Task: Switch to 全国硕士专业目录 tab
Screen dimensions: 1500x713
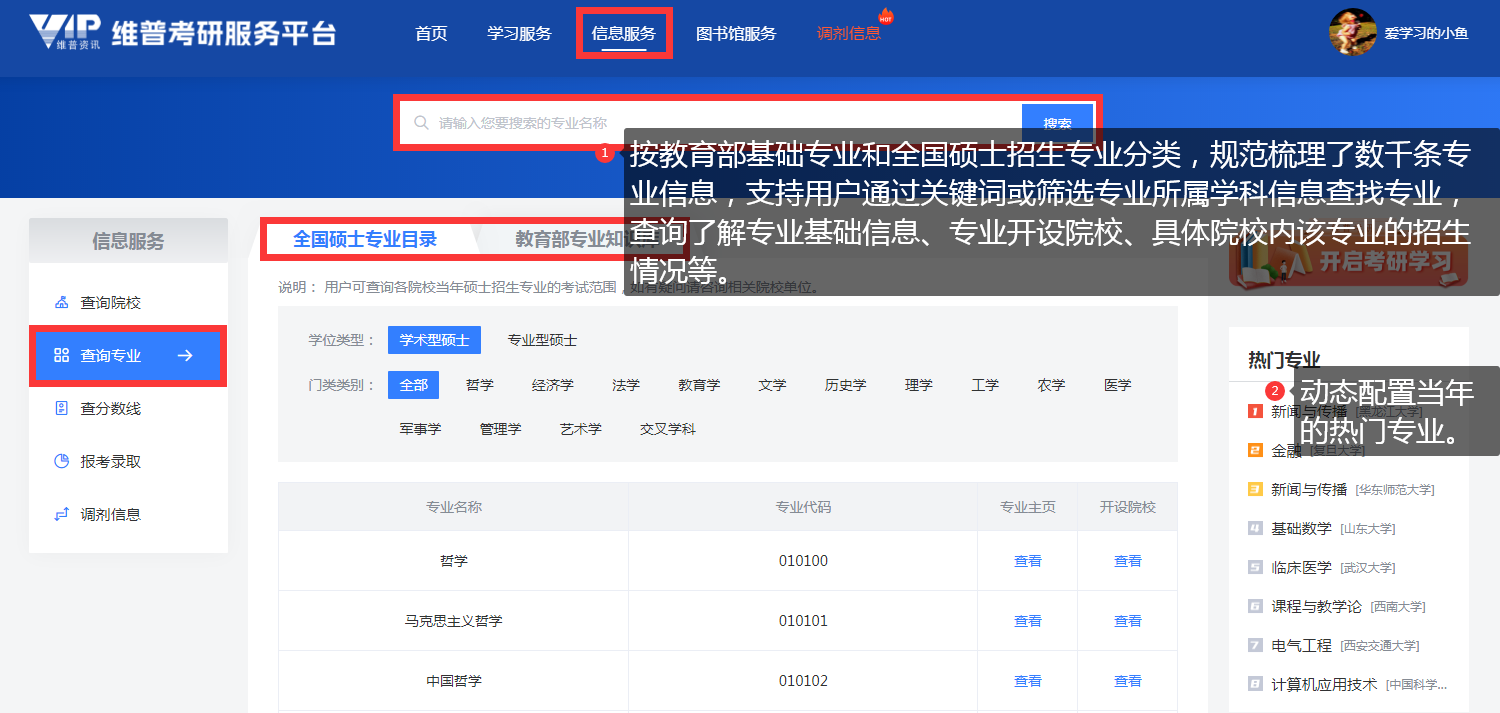Action: 365,239
